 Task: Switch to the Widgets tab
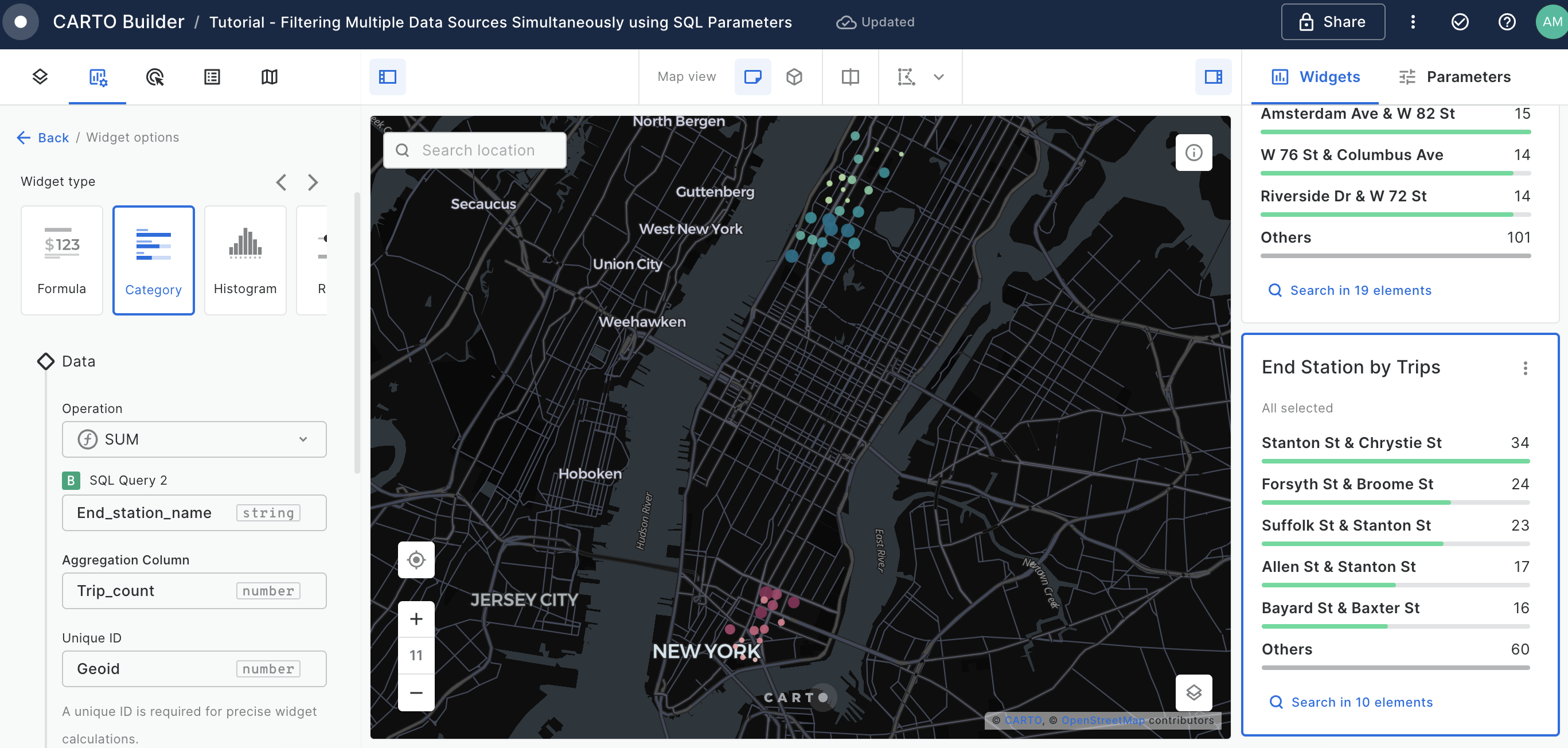(x=1316, y=77)
